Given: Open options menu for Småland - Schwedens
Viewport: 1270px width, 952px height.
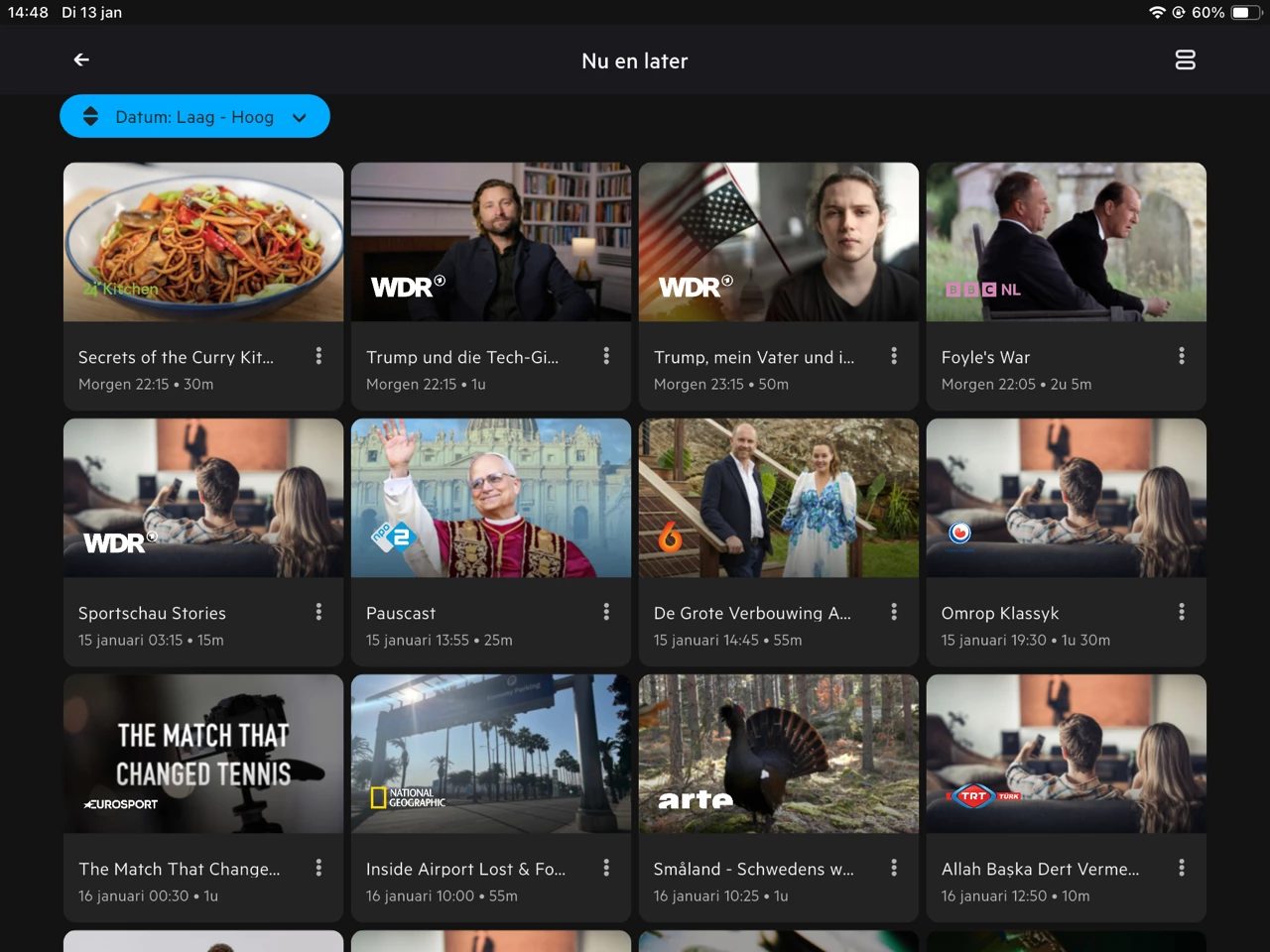Looking at the screenshot, I should pyautogui.click(x=894, y=868).
